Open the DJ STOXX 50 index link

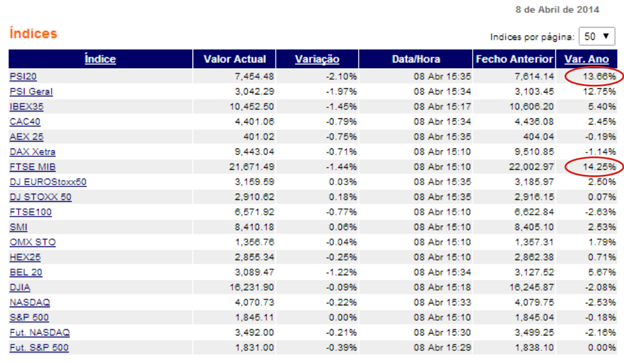[41, 197]
